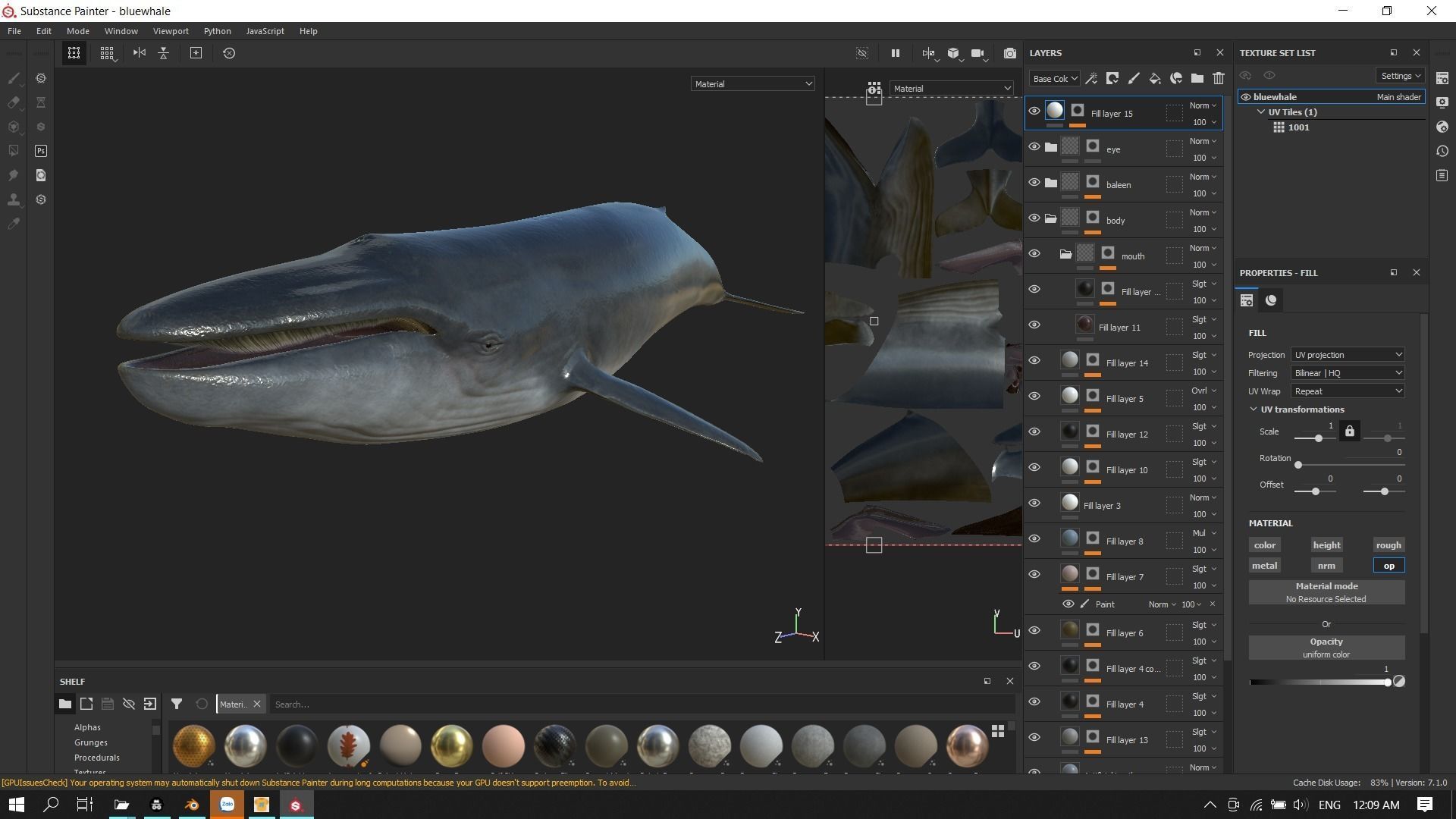Open the fill properties tab icon
This screenshot has width=1456, height=819.
click(1247, 300)
